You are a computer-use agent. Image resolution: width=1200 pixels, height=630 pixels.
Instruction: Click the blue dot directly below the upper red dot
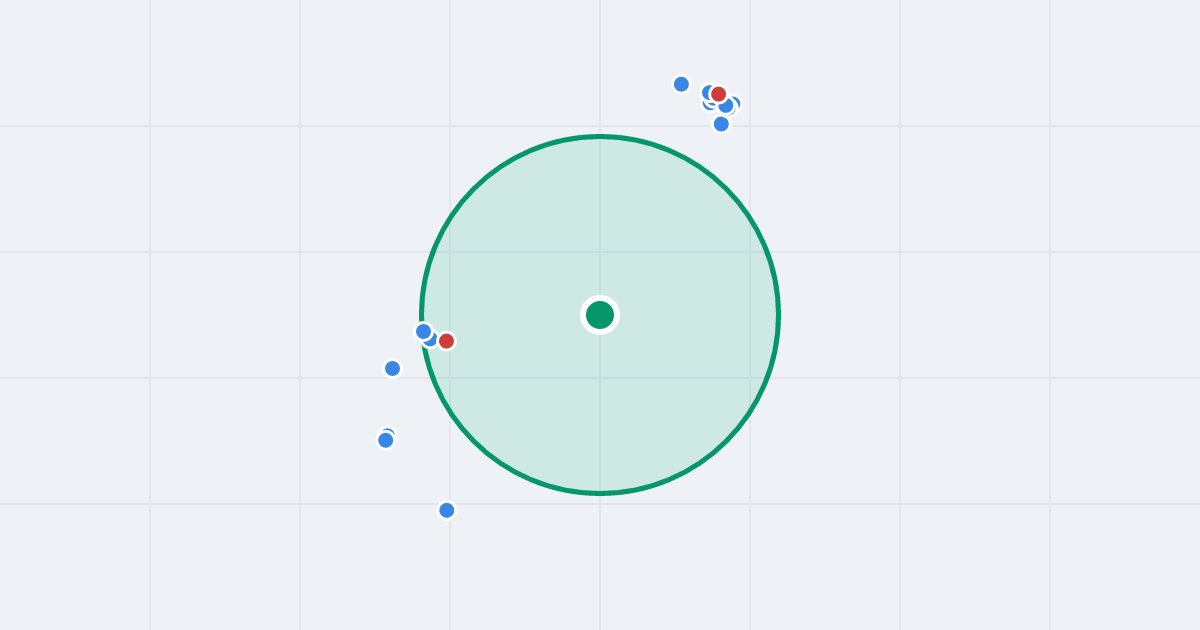point(721,124)
